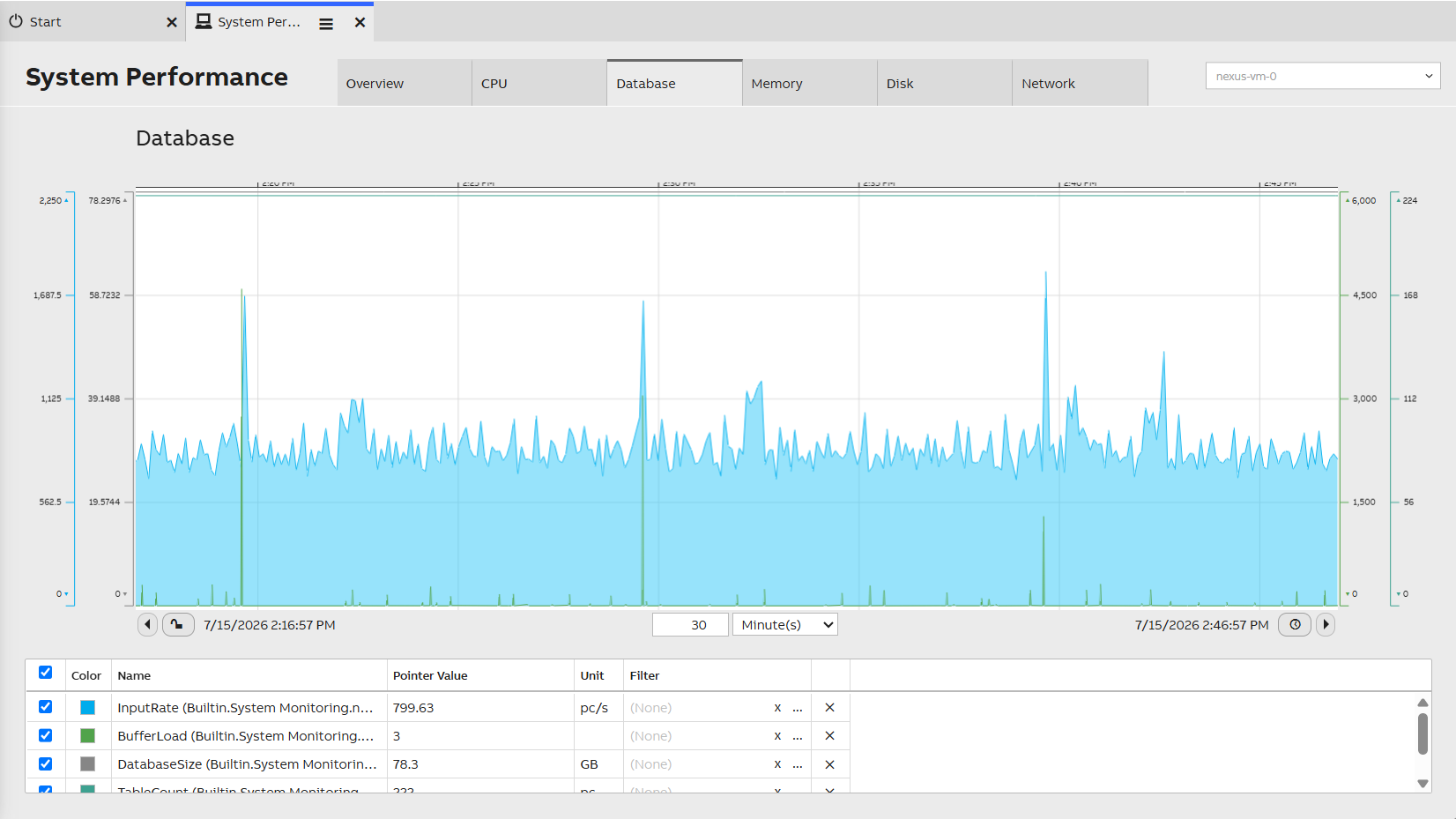Open filter ellipsis for BufferLoad row
Screen dimensions: 1456x819
point(798,736)
